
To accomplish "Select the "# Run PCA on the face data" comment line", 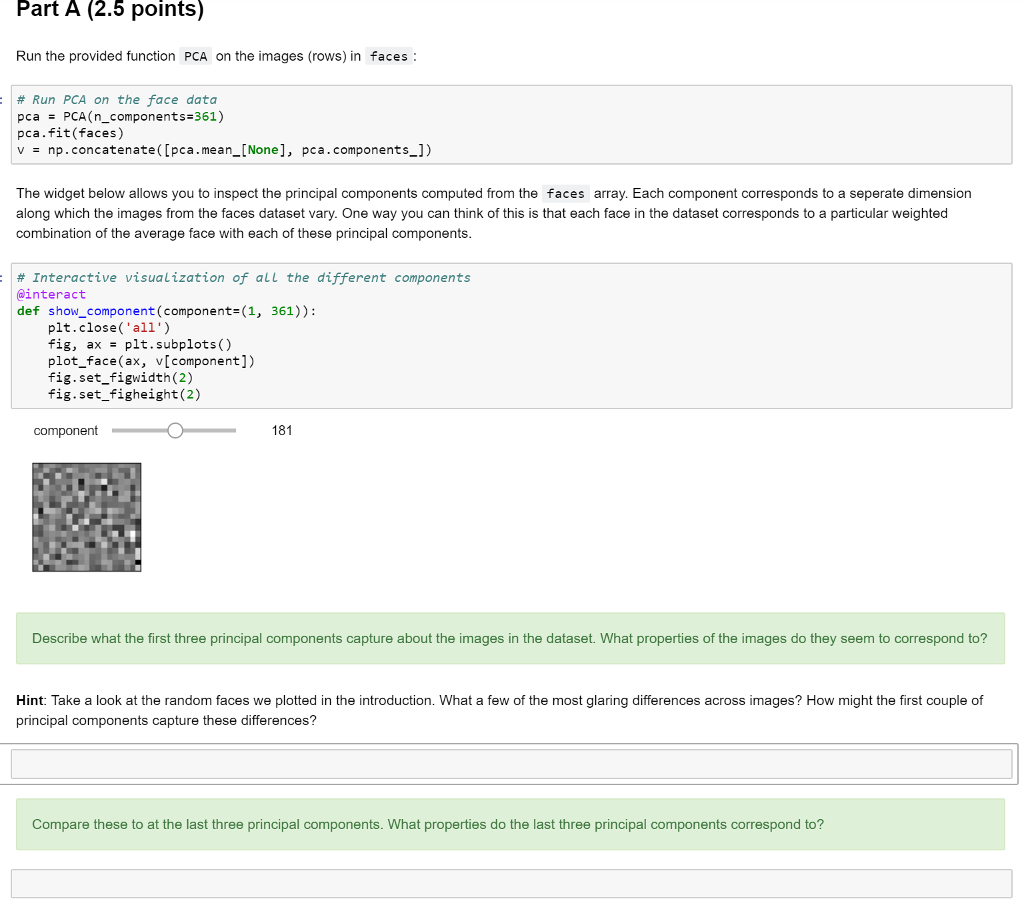I will [124, 100].
